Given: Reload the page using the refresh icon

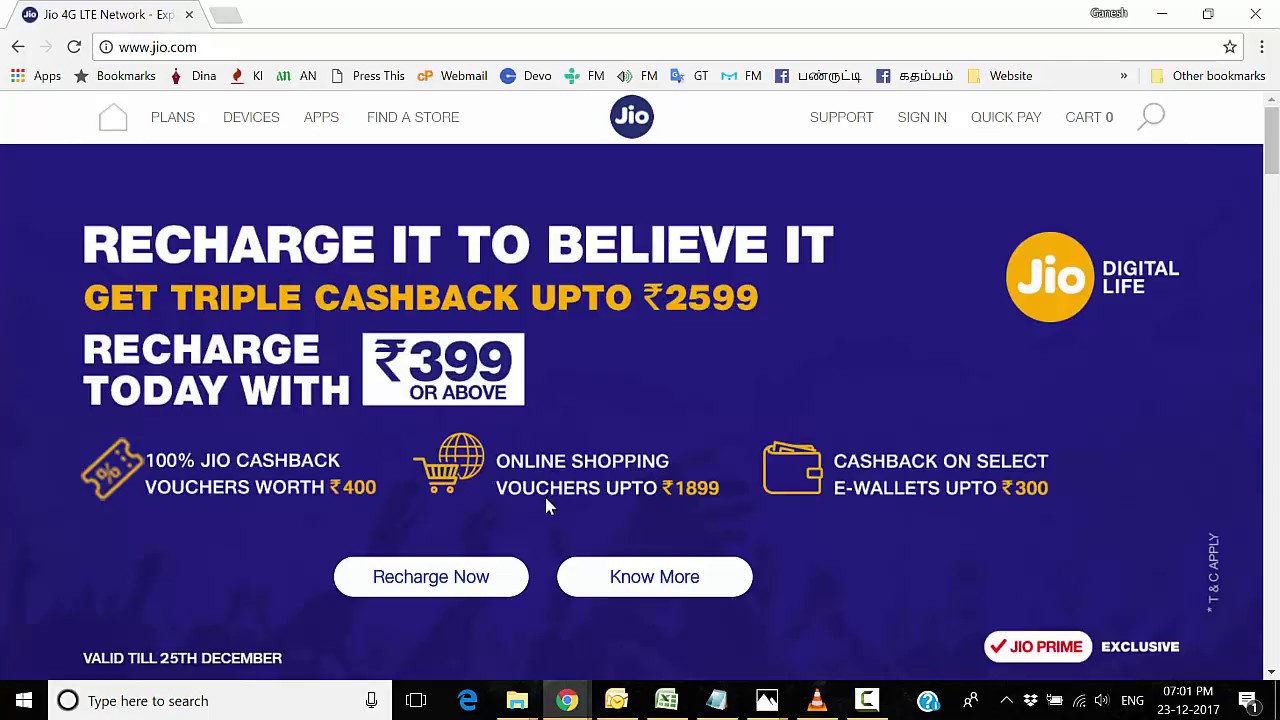Looking at the screenshot, I should (x=74, y=47).
